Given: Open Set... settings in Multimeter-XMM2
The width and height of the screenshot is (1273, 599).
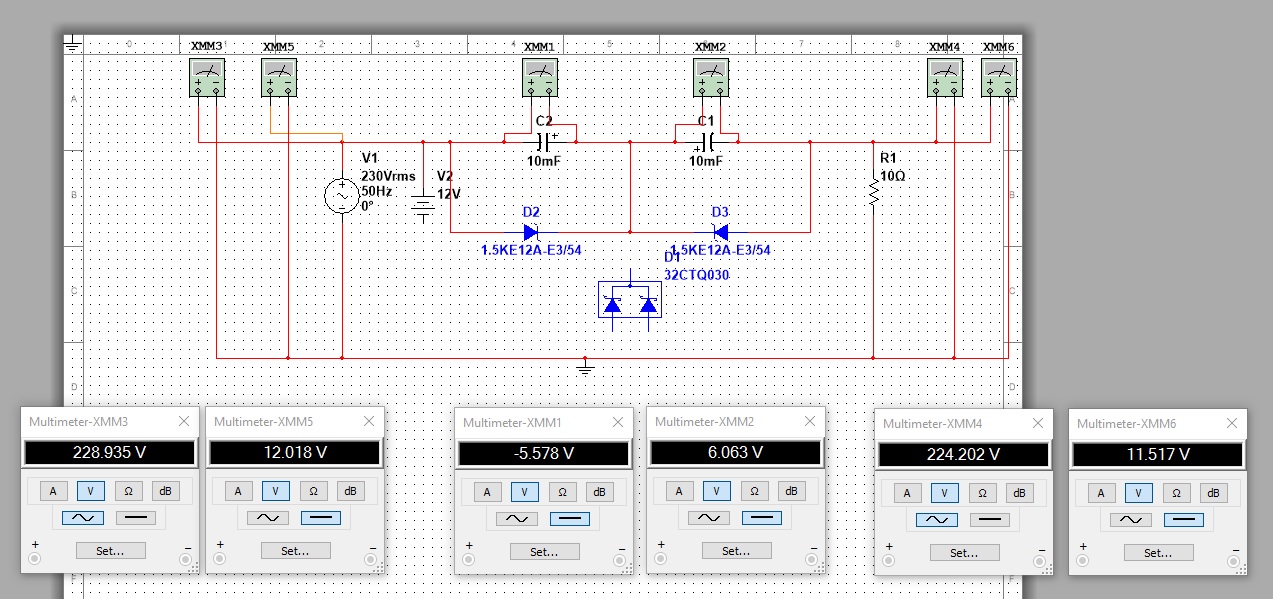Looking at the screenshot, I should tap(736, 551).
